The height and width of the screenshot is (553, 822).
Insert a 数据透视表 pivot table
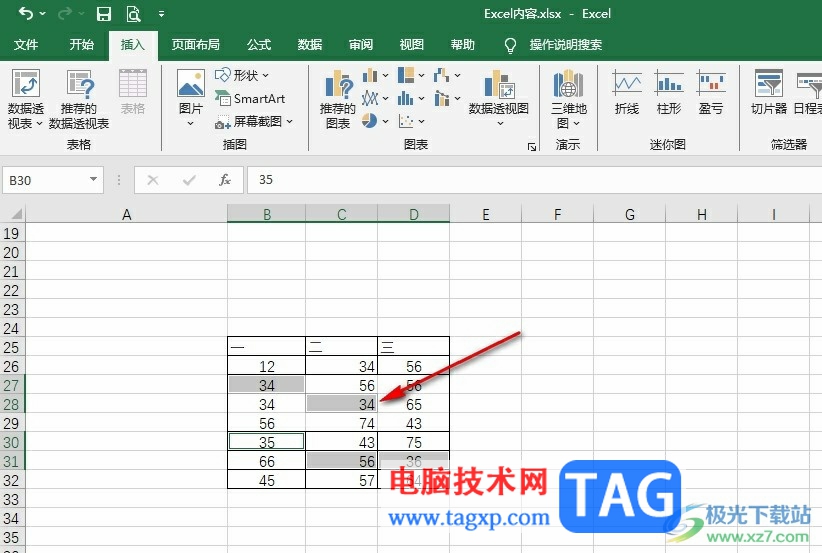pos(26,100)
